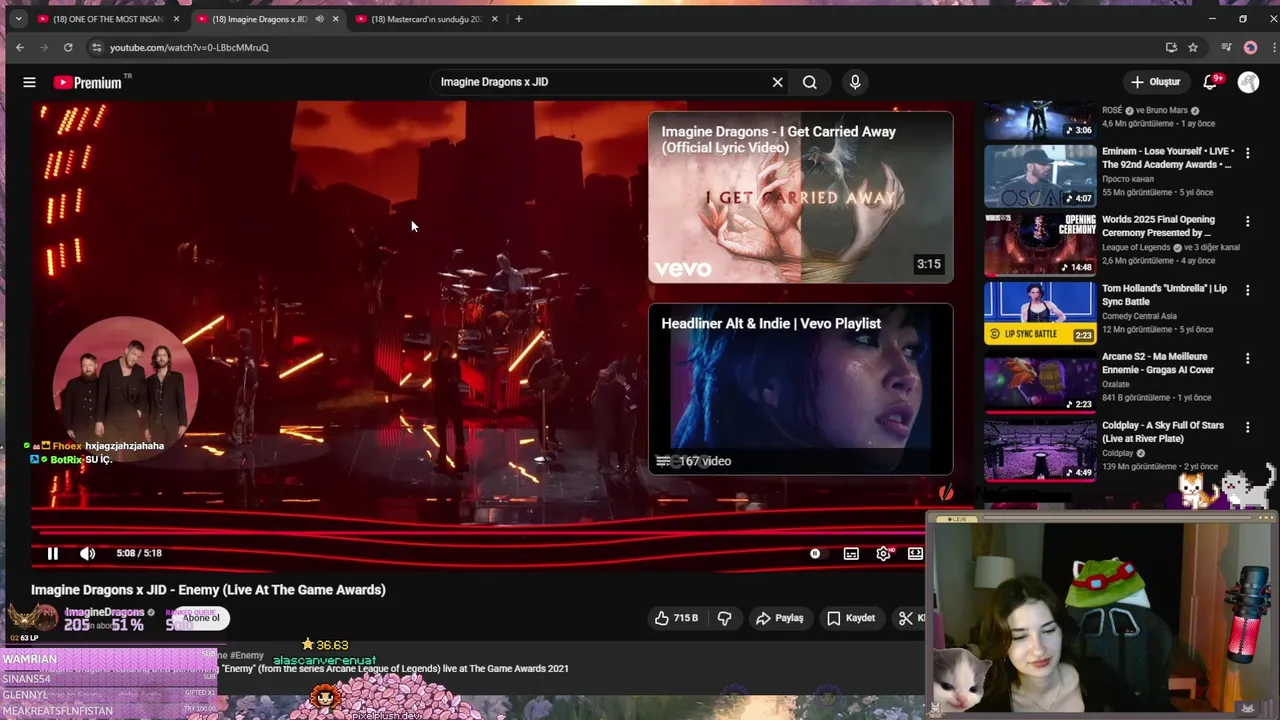Open a new browser tab
Image resolution: width=1280 pixels, height=720 pixels.
click(518, 19)
